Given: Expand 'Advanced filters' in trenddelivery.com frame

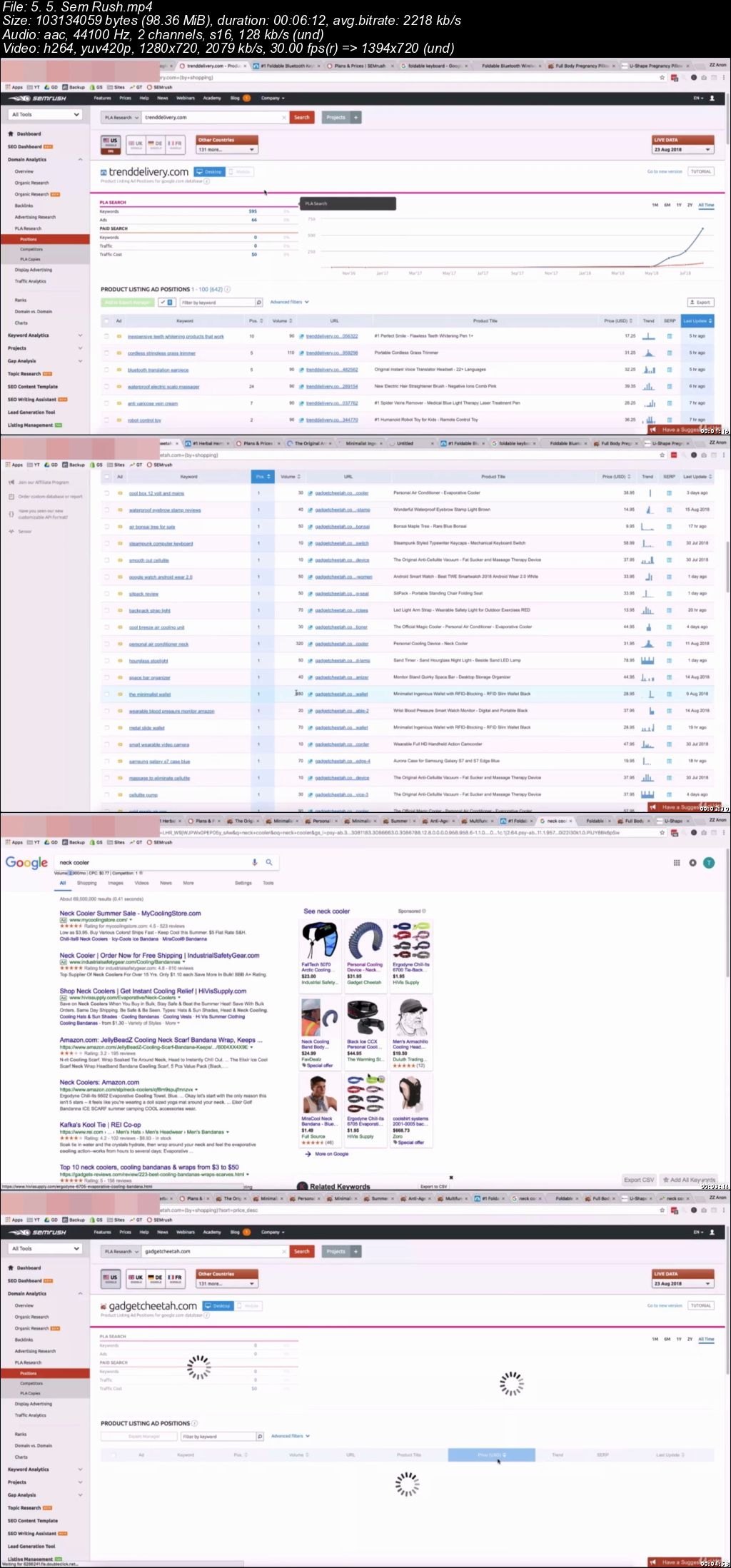Looking at the screenshot, I should tap(289, 302).
